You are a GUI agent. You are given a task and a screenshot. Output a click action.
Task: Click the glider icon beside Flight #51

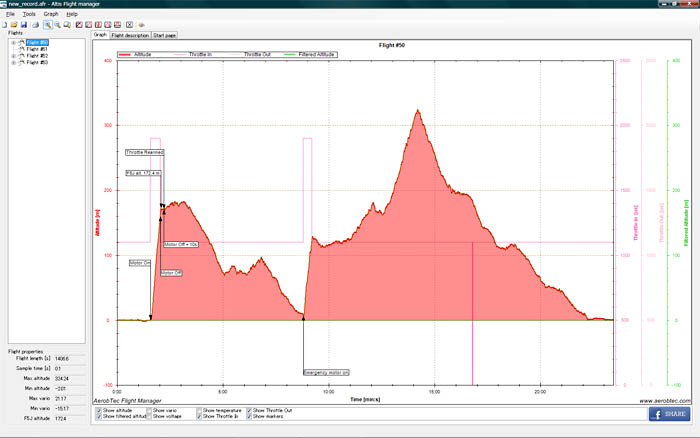tap(21, 49)
